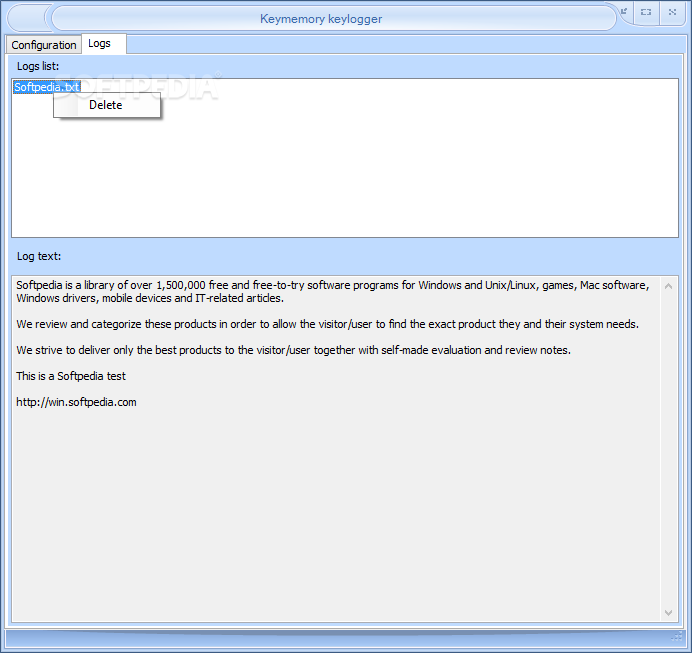Click the 'We strive to deliver' paragraph

click(x=293, y=350)
